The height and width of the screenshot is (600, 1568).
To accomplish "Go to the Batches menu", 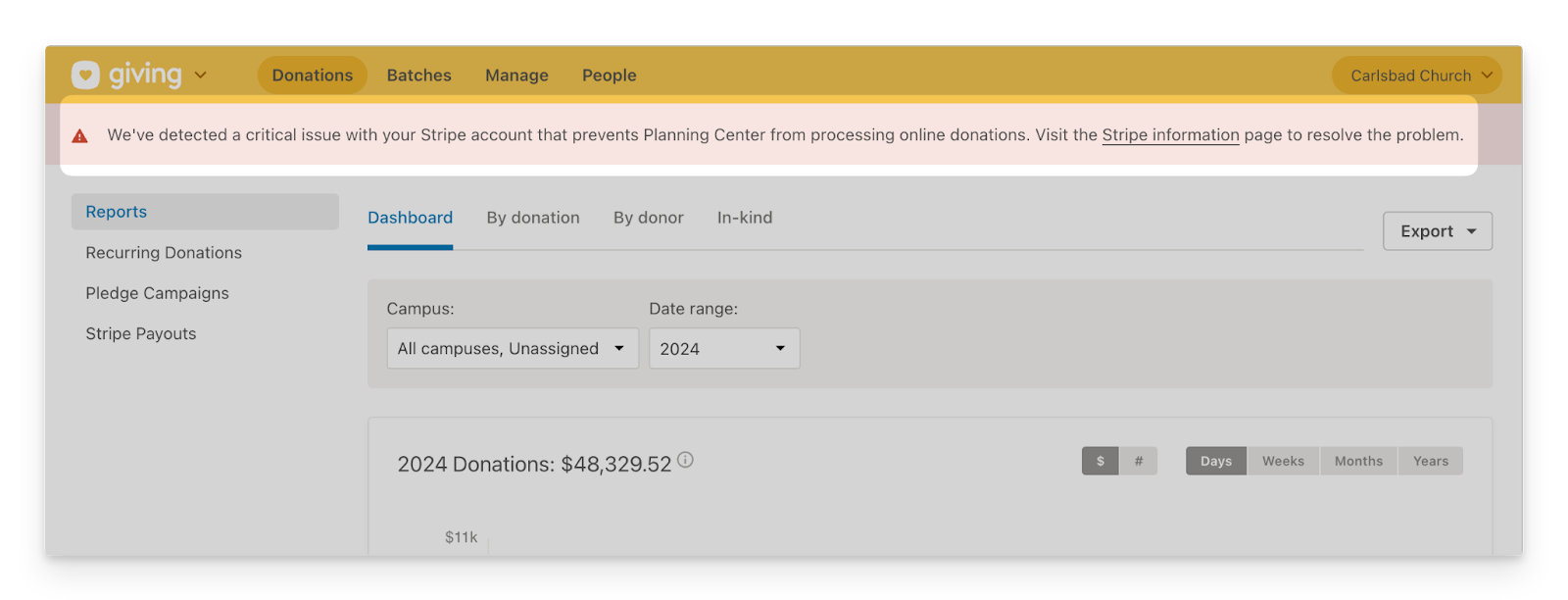I will pos(418,75).
